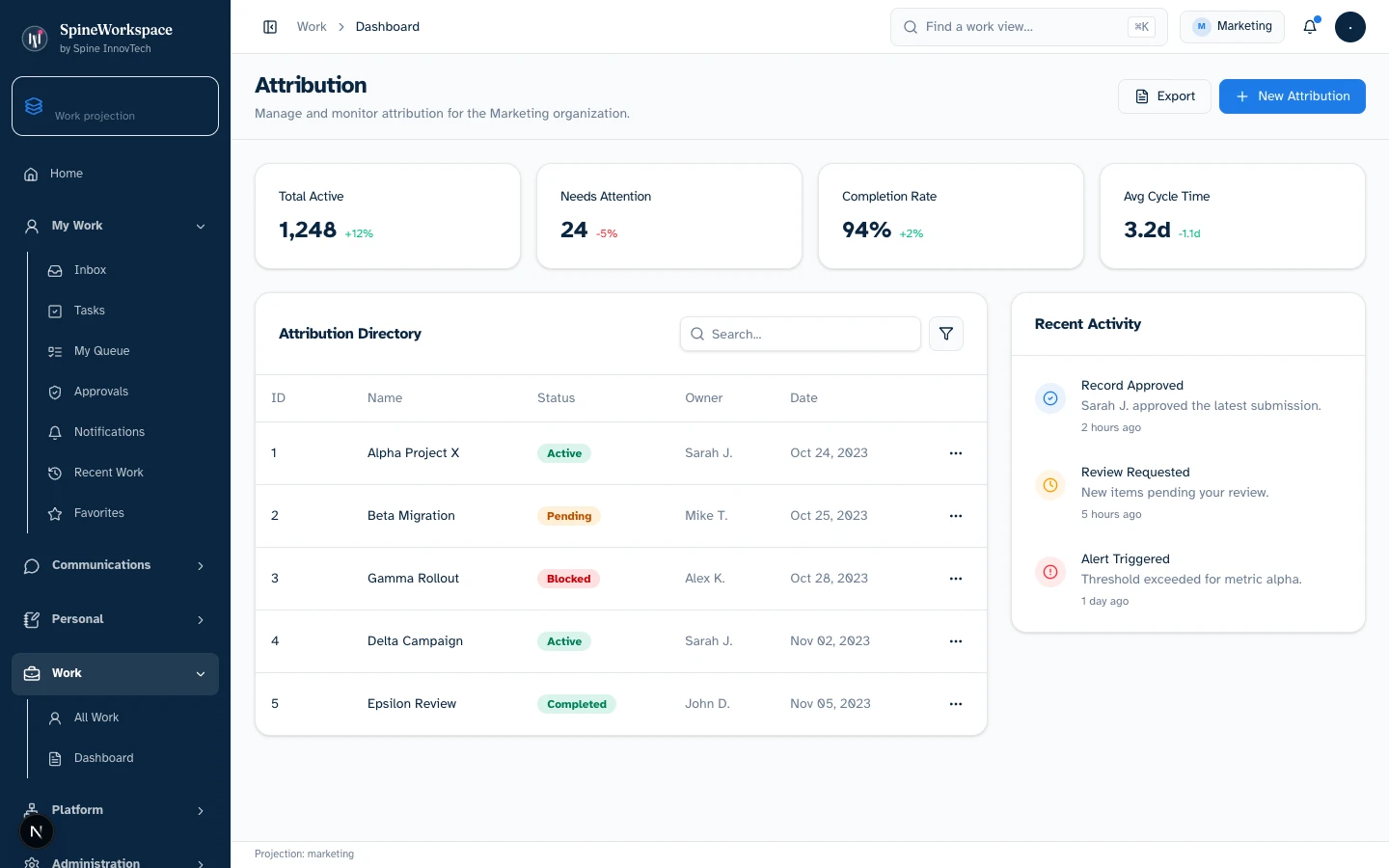Open the Work projection selector
The image size is (1389, 868).
coord(115,106)
